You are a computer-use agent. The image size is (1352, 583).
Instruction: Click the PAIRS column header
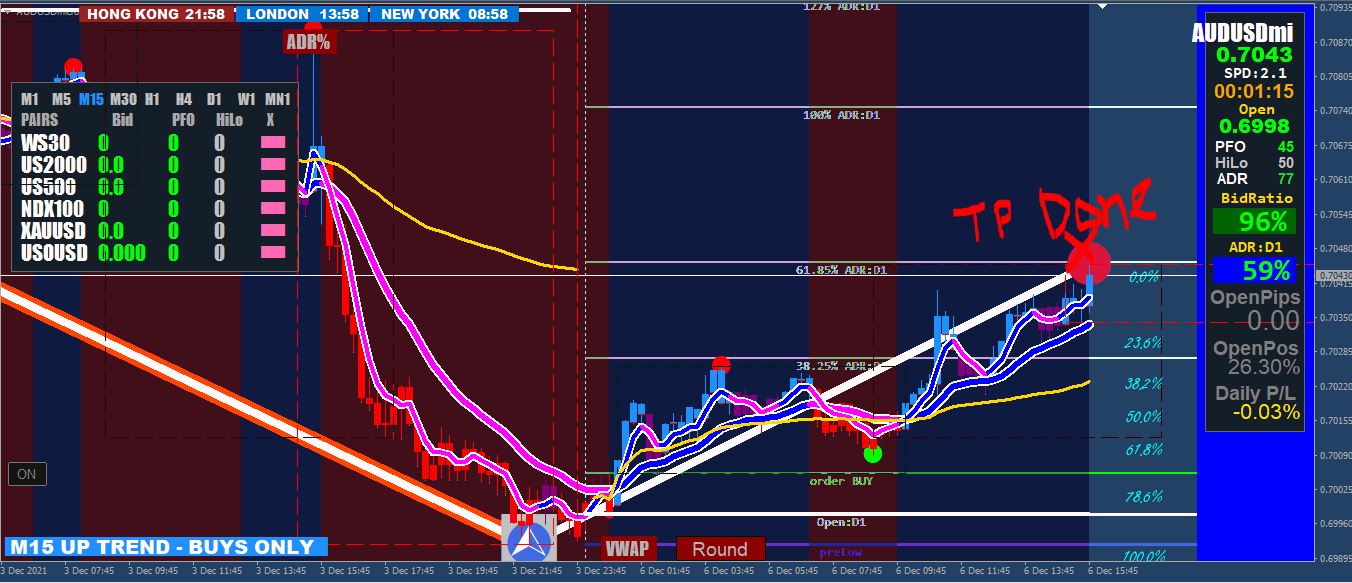click(x=40, y=120)
